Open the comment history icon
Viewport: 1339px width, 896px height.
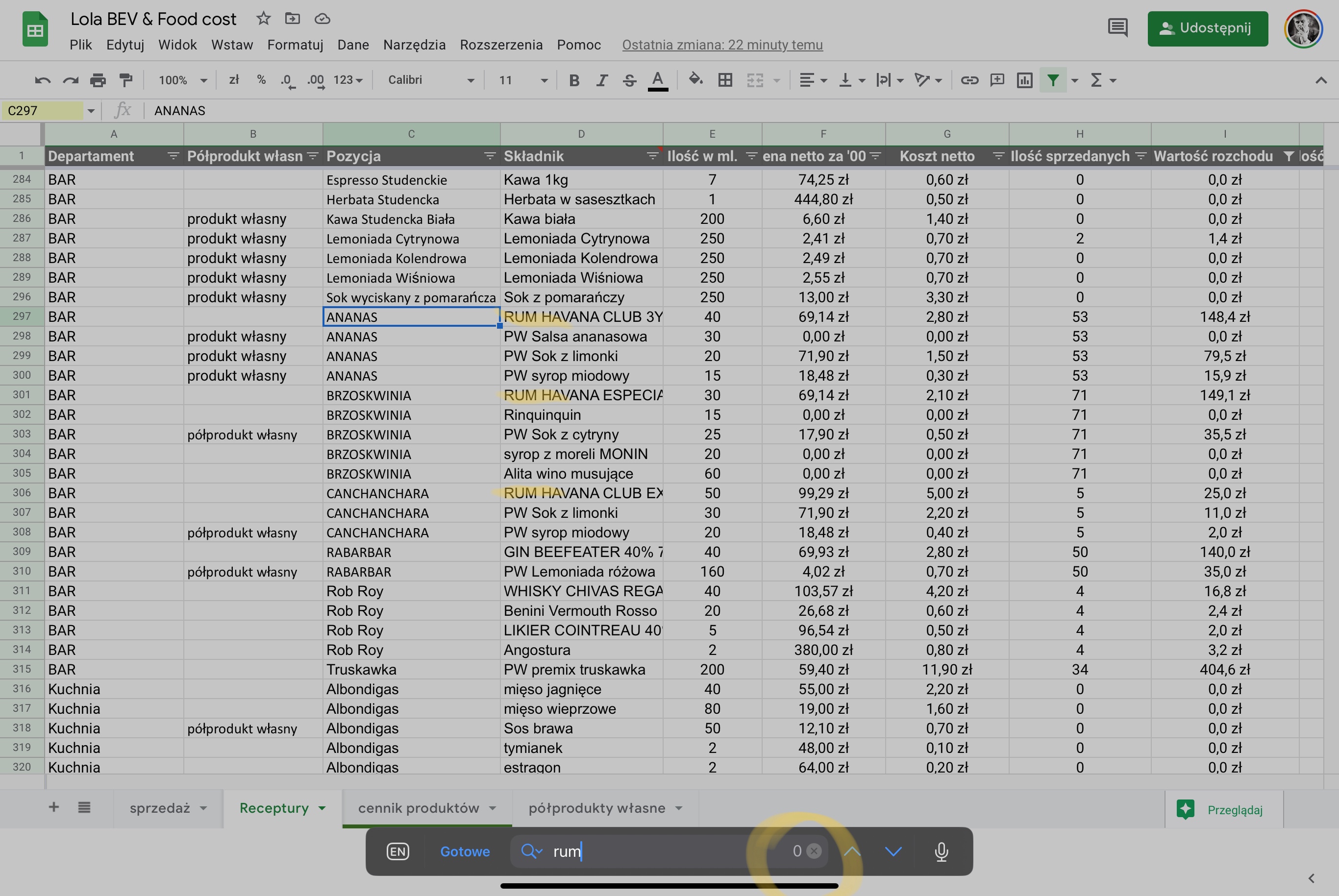(x=1117, y=27)
